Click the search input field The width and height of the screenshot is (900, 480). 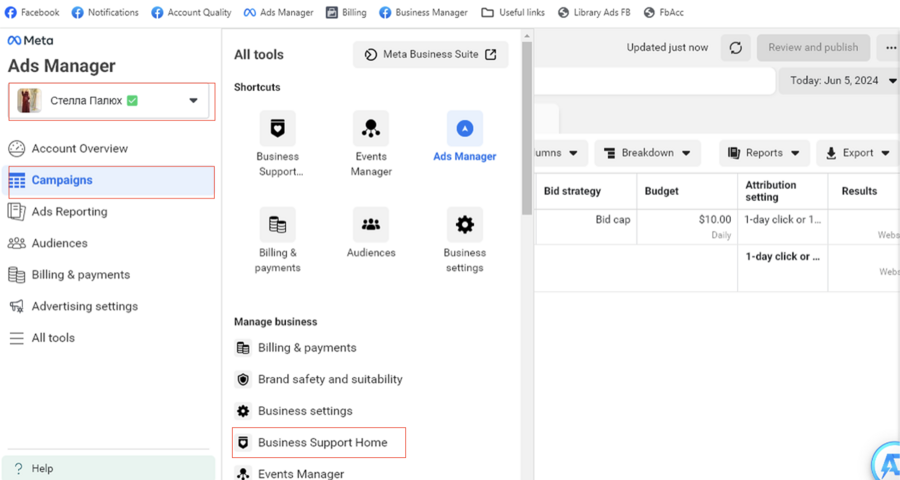[654, 82]
